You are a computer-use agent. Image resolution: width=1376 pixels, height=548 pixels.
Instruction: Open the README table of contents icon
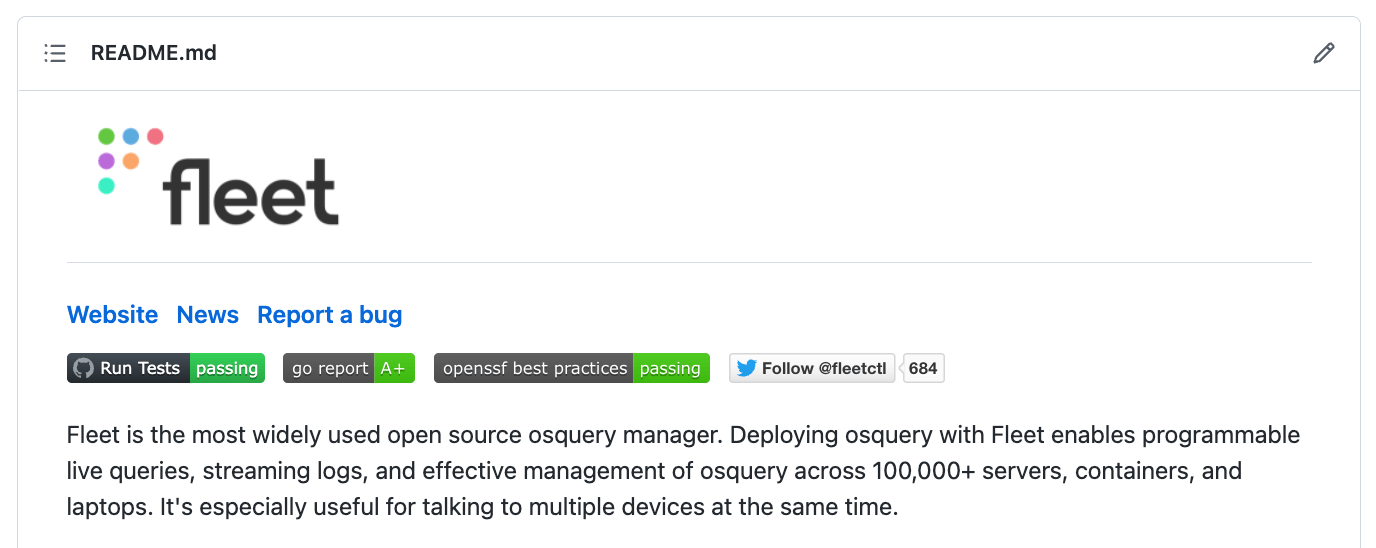point(55,53)
